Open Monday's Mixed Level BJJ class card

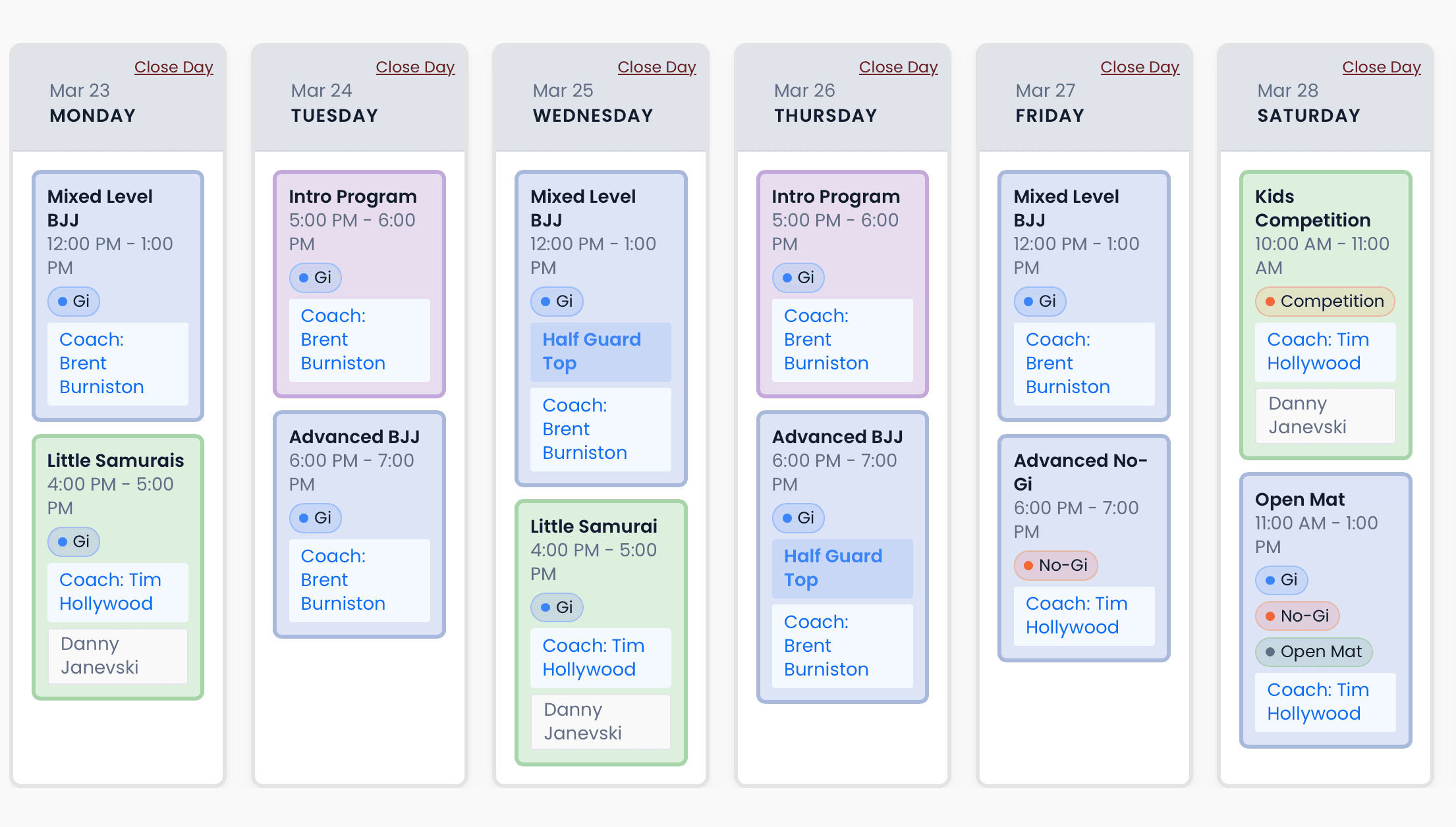point(99,207)
